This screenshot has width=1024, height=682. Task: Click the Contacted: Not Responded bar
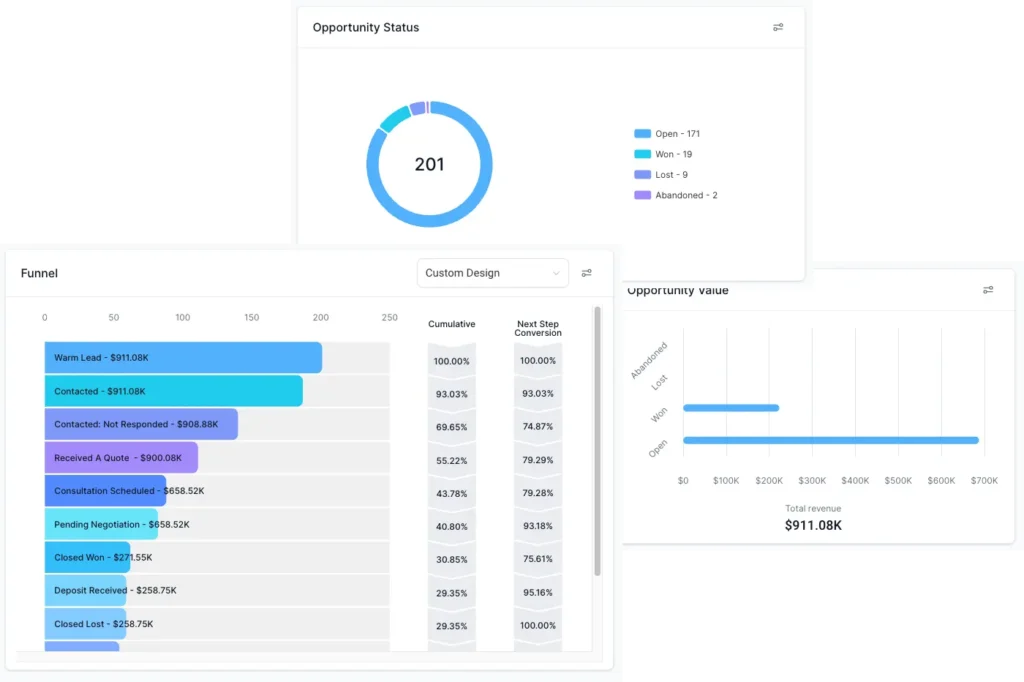coord(141,424)
